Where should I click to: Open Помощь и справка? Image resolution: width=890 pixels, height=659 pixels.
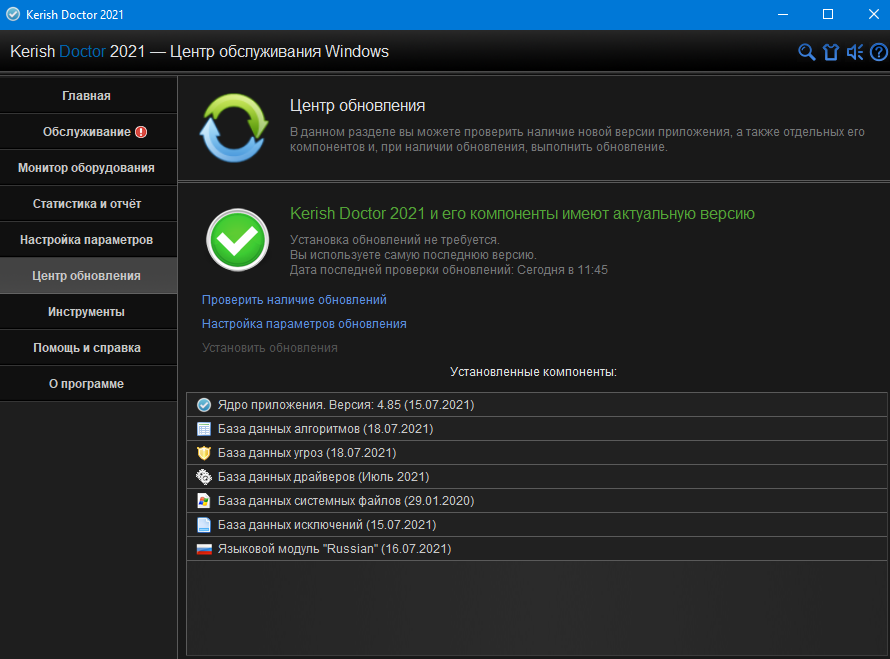pyautogui.click(x=89, y=348)
